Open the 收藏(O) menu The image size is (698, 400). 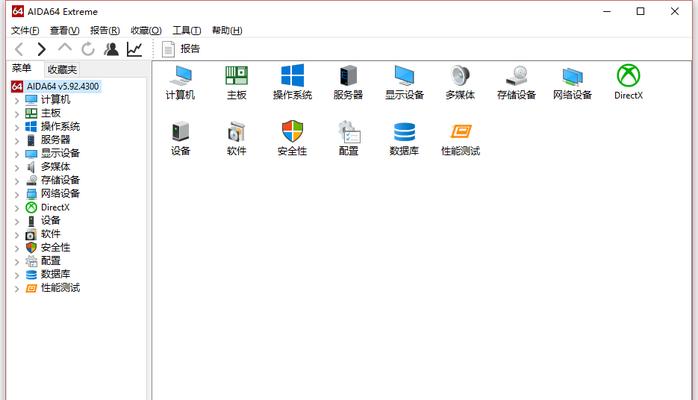146,30
